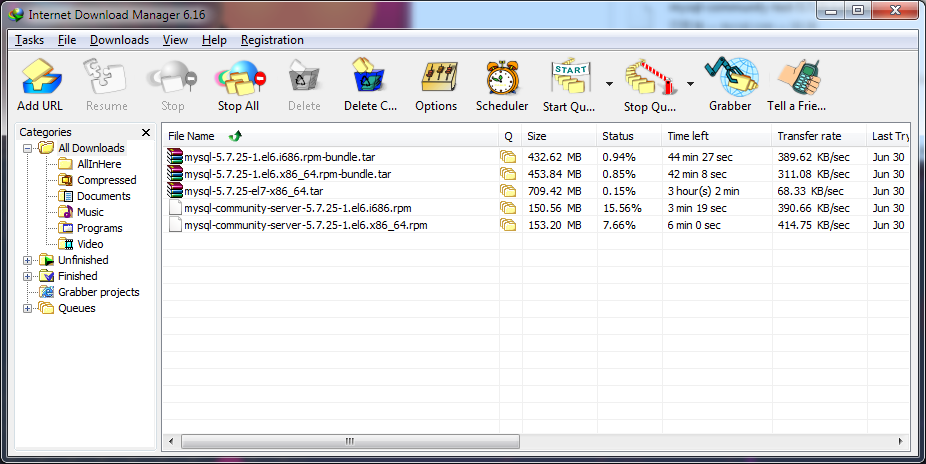Stop all downloads with Stop All
926x464 pixels.
click(240, 79)
